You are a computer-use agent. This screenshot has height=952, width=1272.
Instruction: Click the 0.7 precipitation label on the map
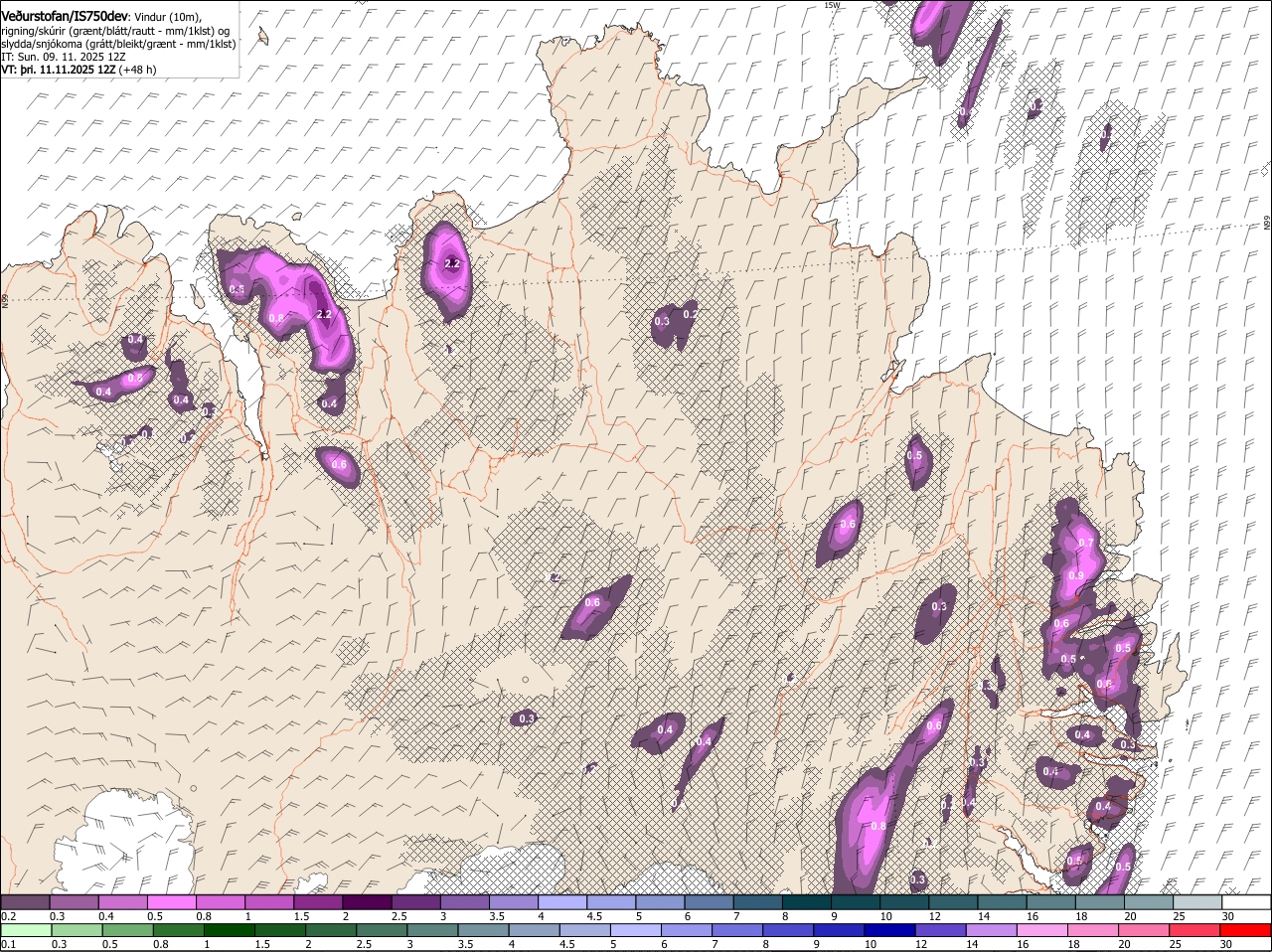[x=1086, y=544]
